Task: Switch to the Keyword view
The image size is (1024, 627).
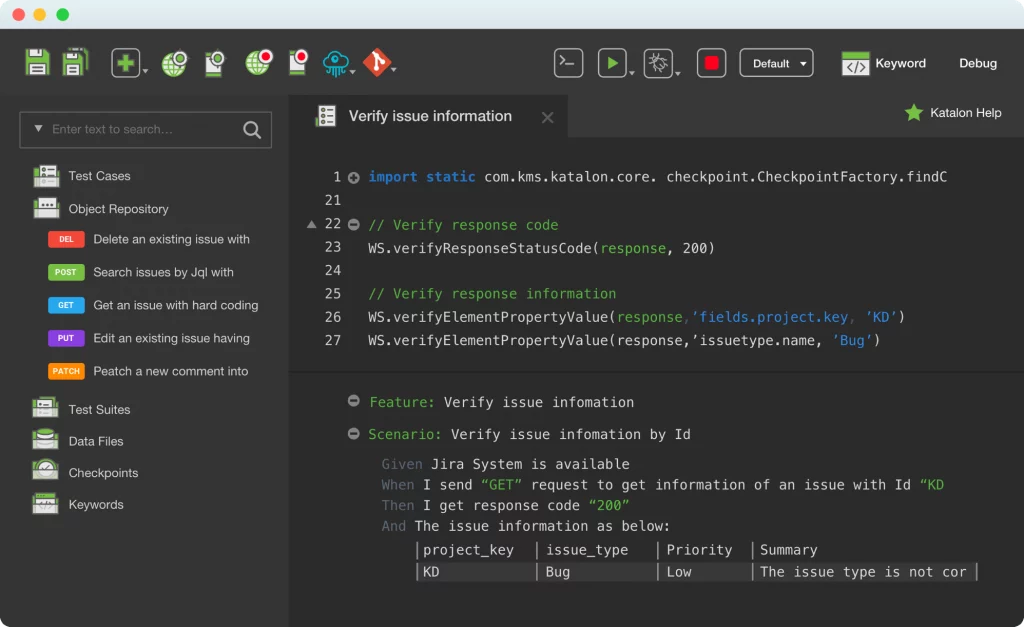Action: point(884,63)
